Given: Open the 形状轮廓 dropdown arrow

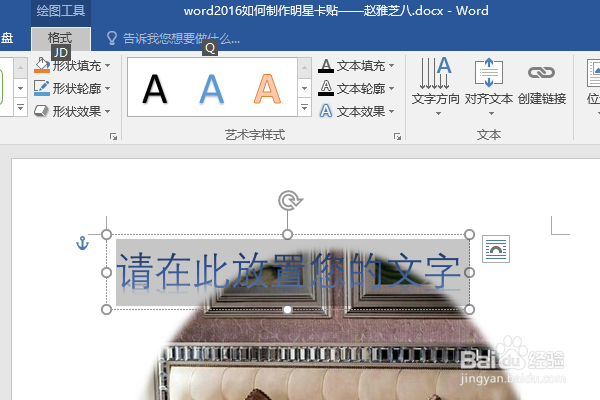Looking at the screenshot, I should [108, 88].
